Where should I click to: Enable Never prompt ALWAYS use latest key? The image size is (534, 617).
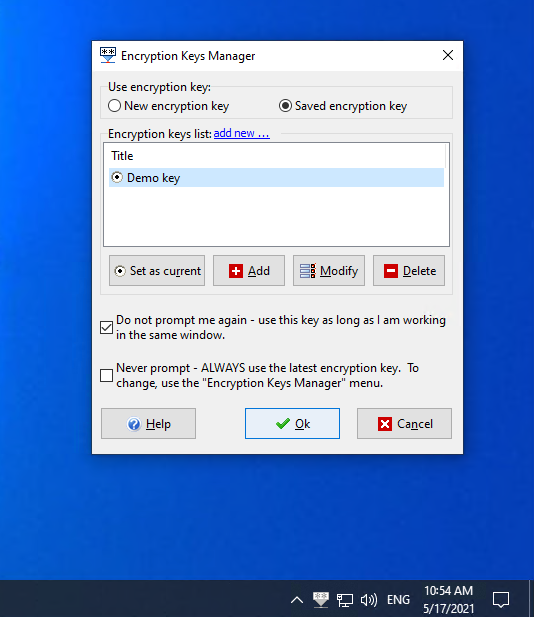[107, 375]
